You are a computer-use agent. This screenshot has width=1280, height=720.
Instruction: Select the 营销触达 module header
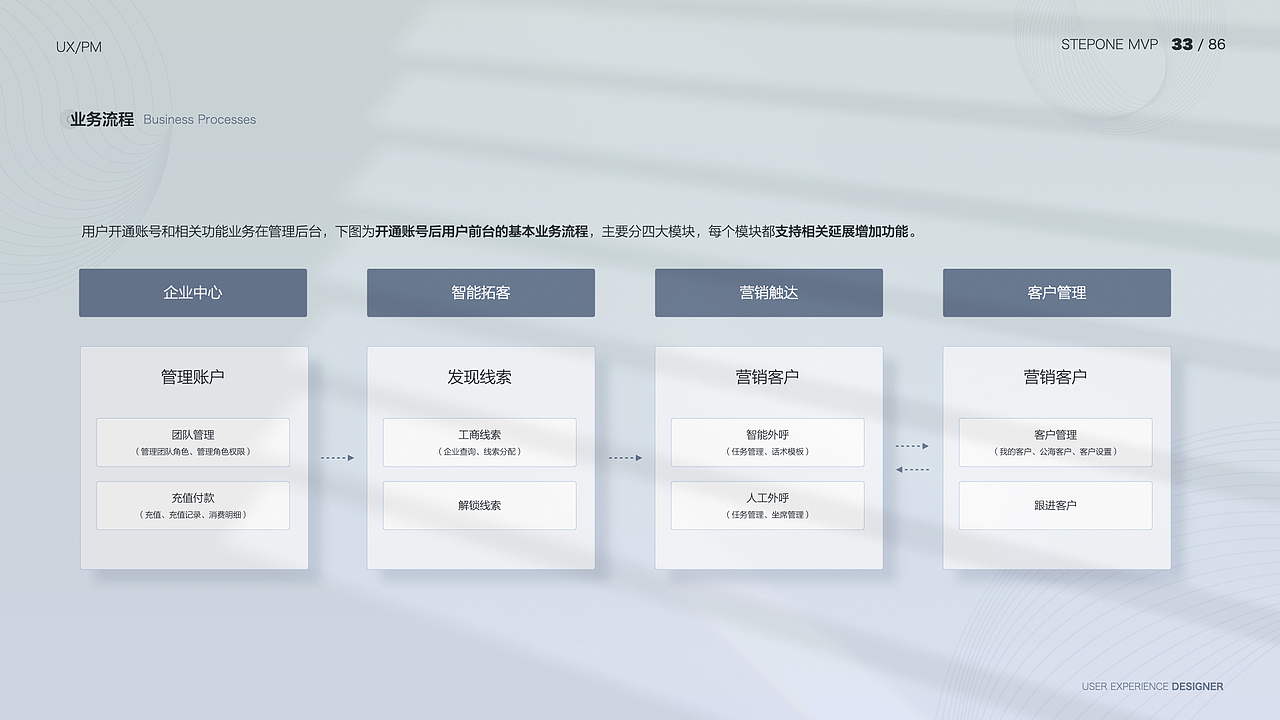point(768,292)
